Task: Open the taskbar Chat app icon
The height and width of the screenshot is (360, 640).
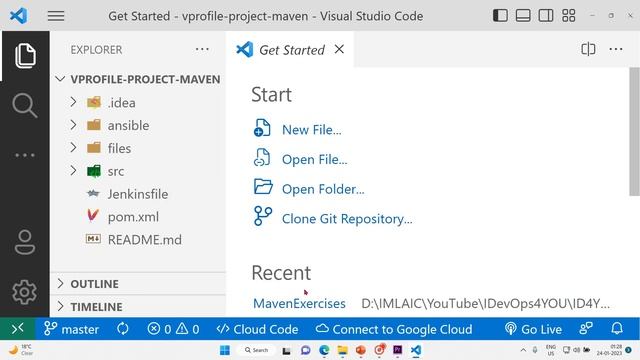Action: [305, 350]
